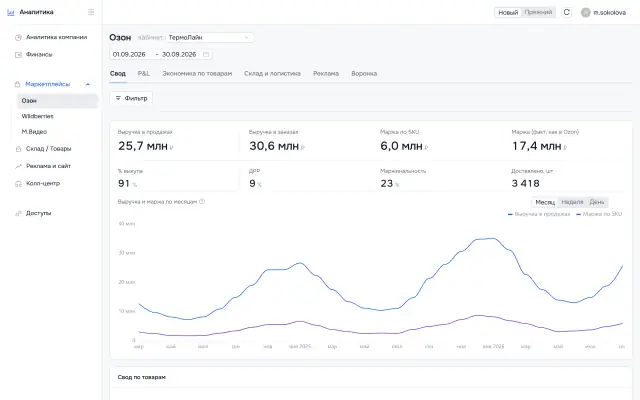Click the headset icon beside Колл-центр
640x400 pixels.
(x=18, y=184)
